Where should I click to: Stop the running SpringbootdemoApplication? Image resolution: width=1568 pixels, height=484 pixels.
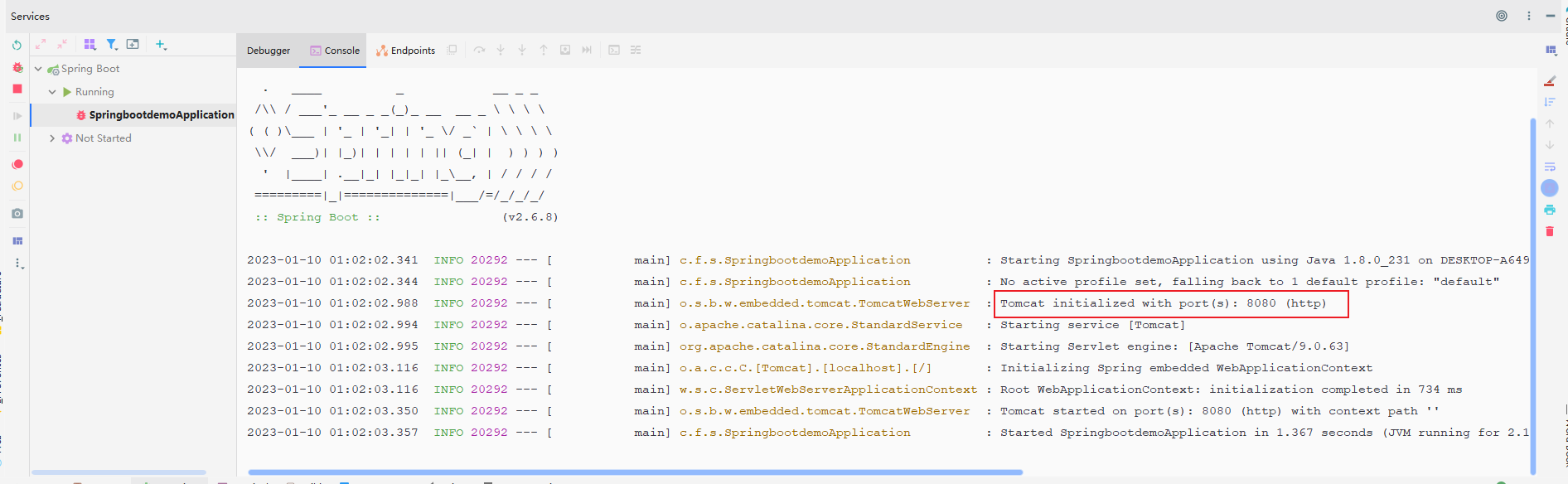(17, 89)
